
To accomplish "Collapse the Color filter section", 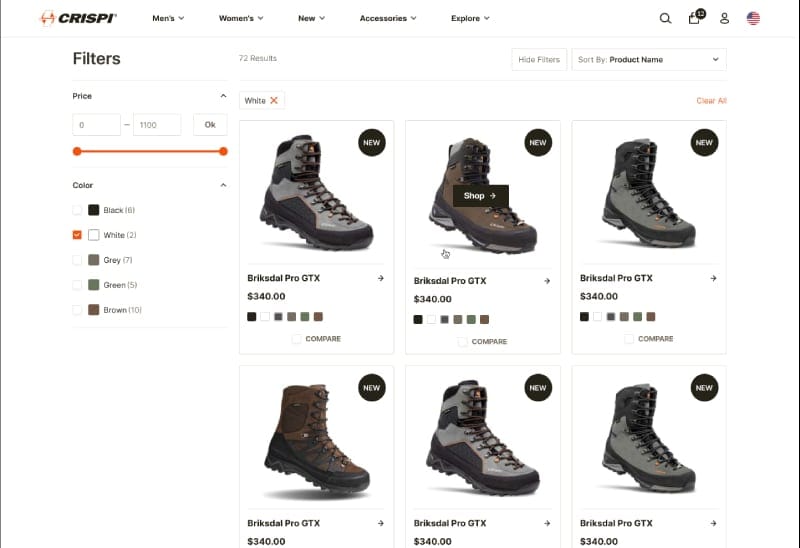I will point(223,185).
